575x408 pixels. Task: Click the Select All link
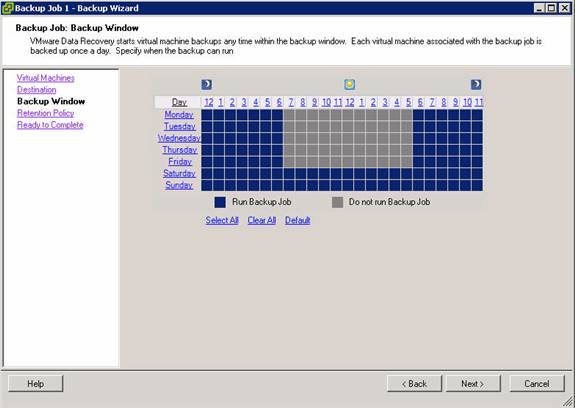click(222, 220)
